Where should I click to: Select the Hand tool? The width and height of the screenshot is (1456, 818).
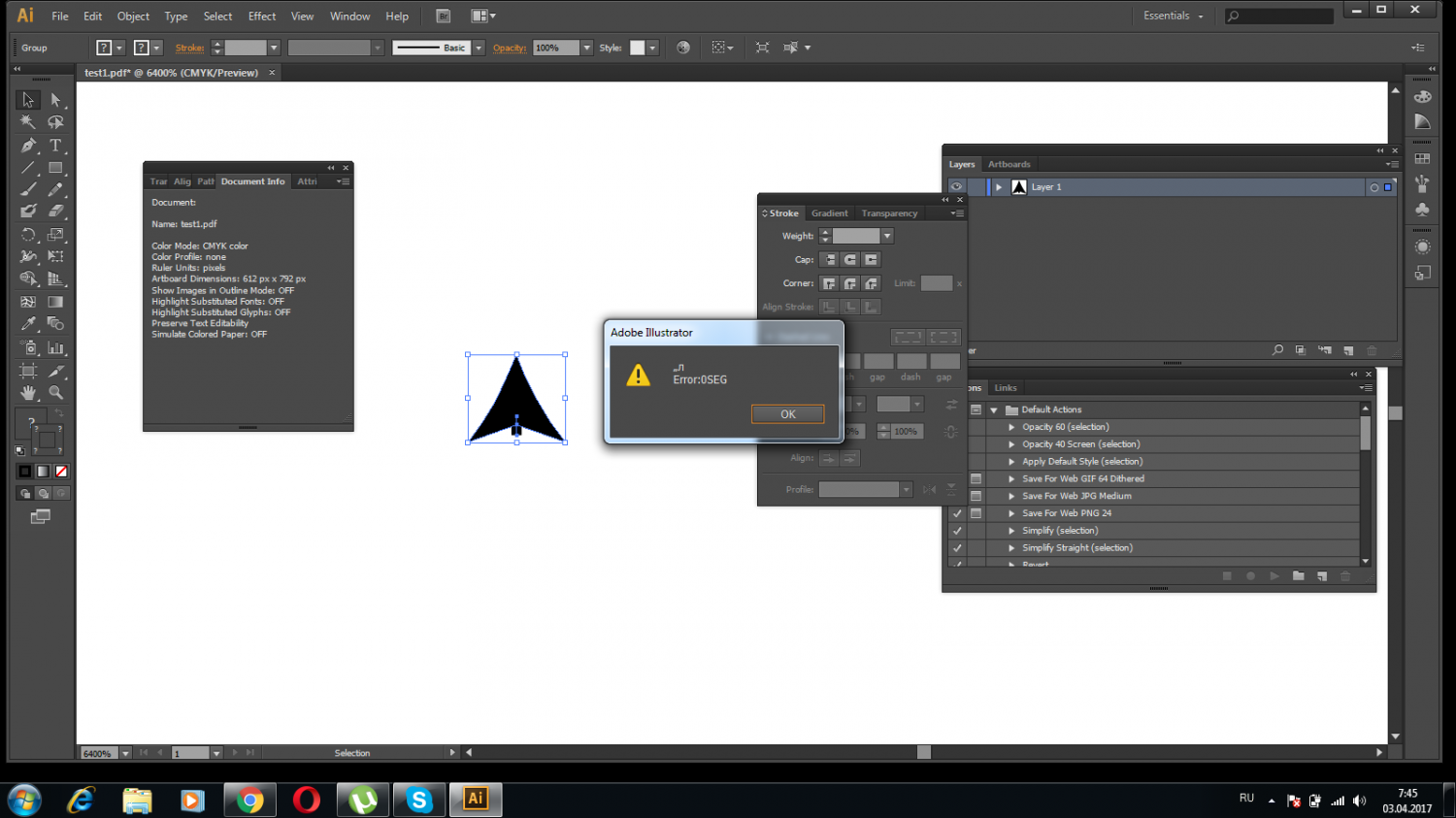pyautogui.click(x=28, y=393)
